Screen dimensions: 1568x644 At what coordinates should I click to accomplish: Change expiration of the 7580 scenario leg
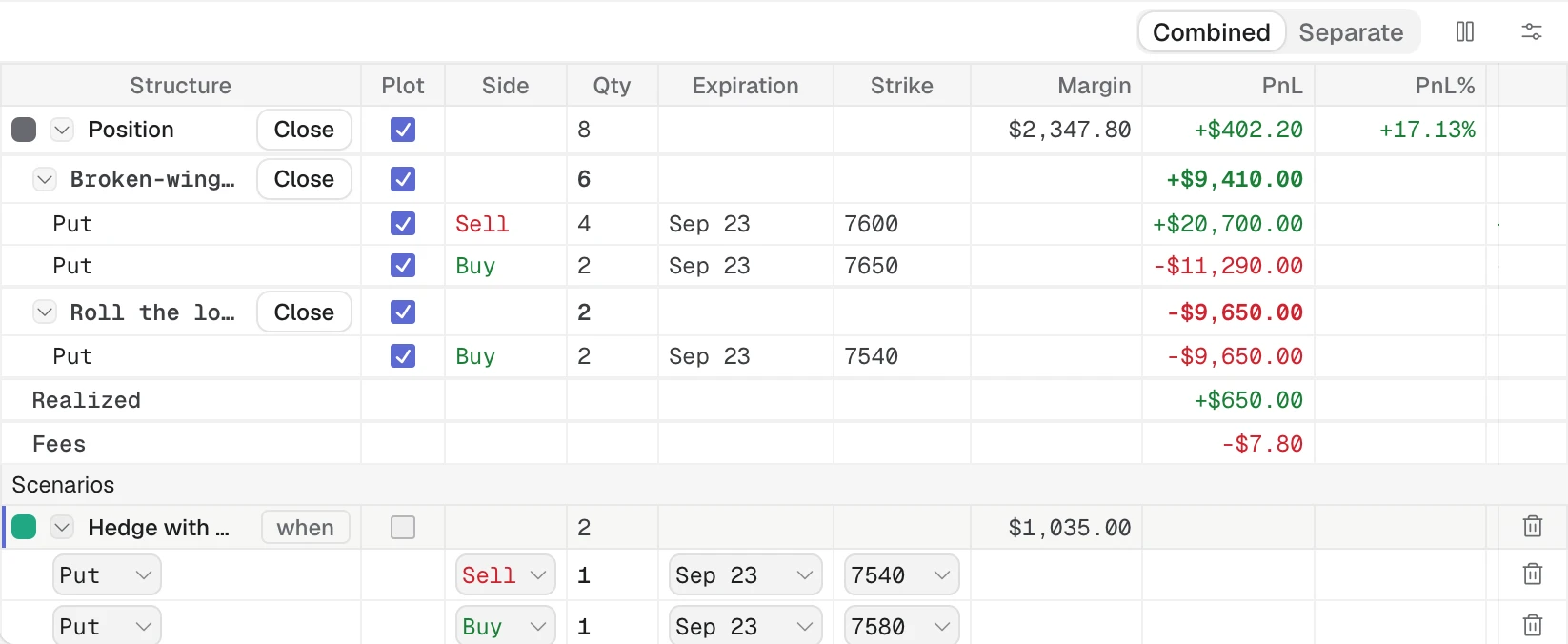[745, 626]
